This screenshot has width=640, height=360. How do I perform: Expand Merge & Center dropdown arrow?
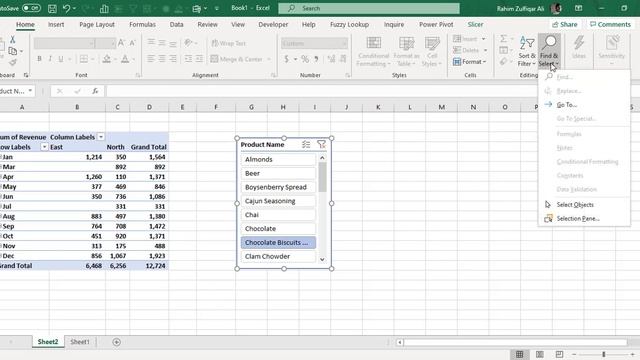(x=269, y=60)
